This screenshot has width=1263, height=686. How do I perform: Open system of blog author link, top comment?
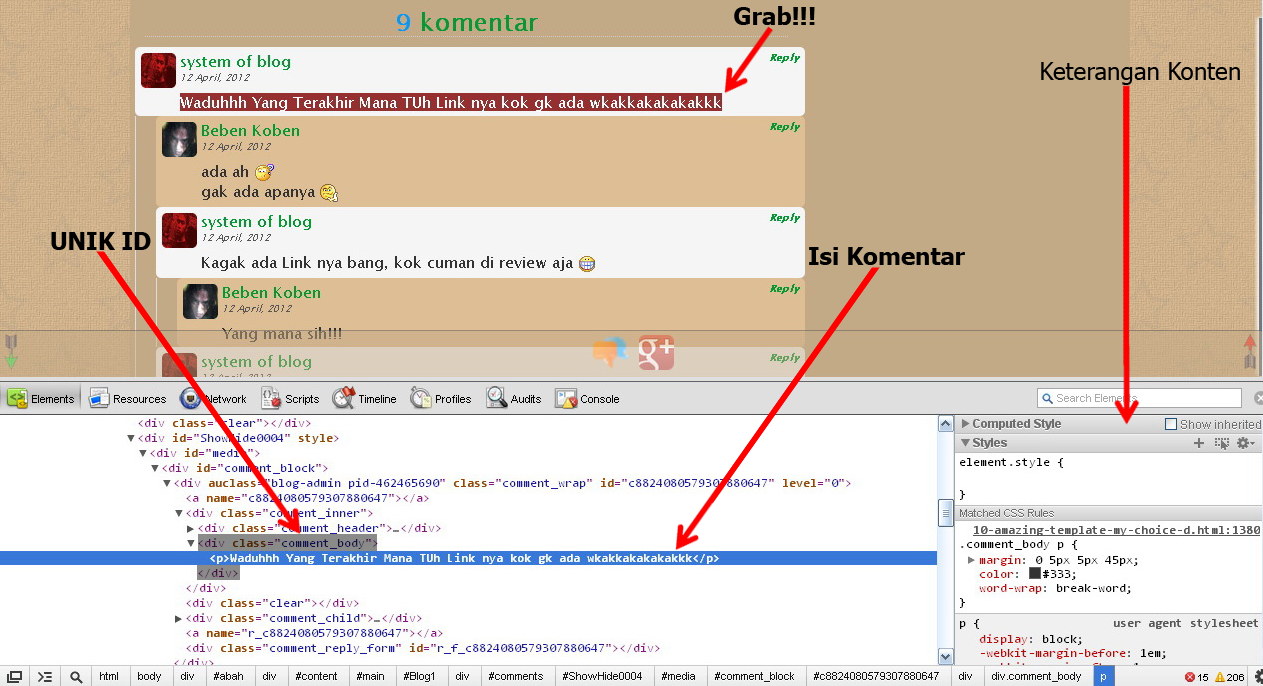236,61
